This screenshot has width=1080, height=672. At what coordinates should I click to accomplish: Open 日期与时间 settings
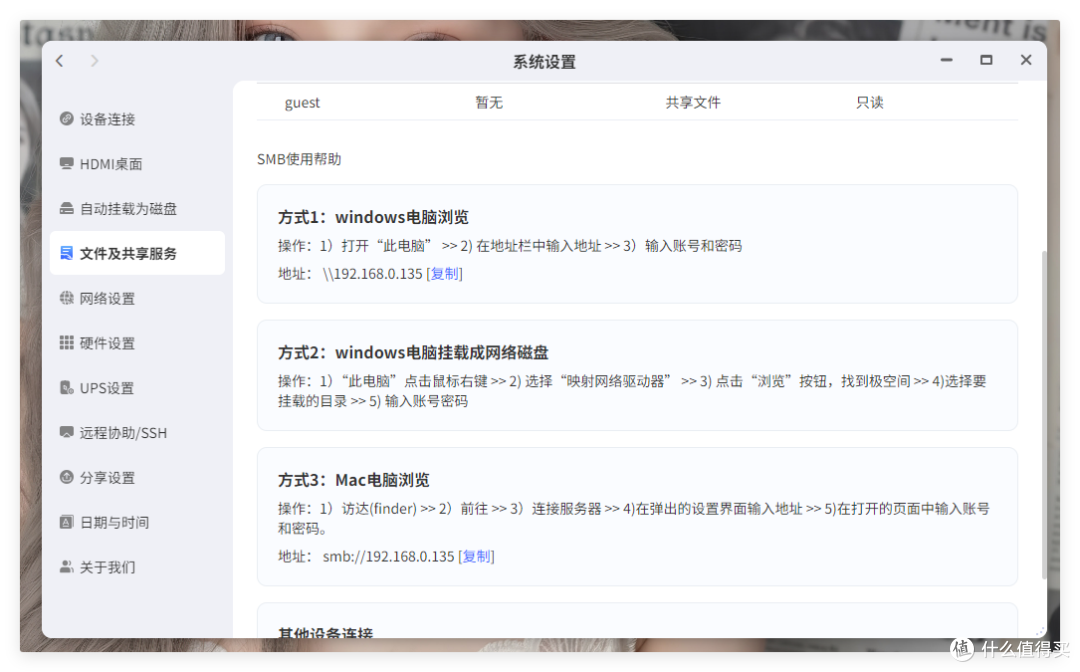click(137, 522)
